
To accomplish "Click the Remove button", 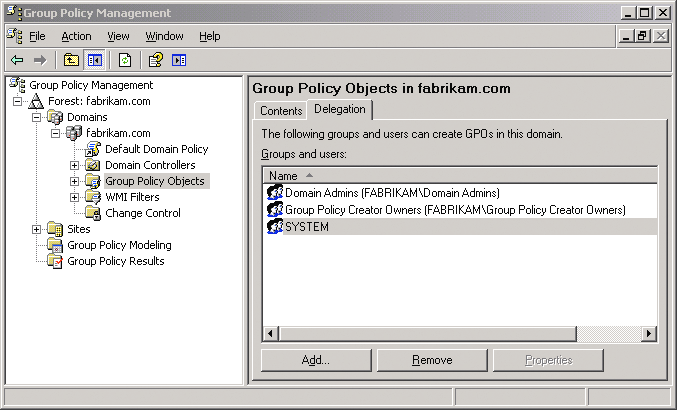I will coord(432,360).
